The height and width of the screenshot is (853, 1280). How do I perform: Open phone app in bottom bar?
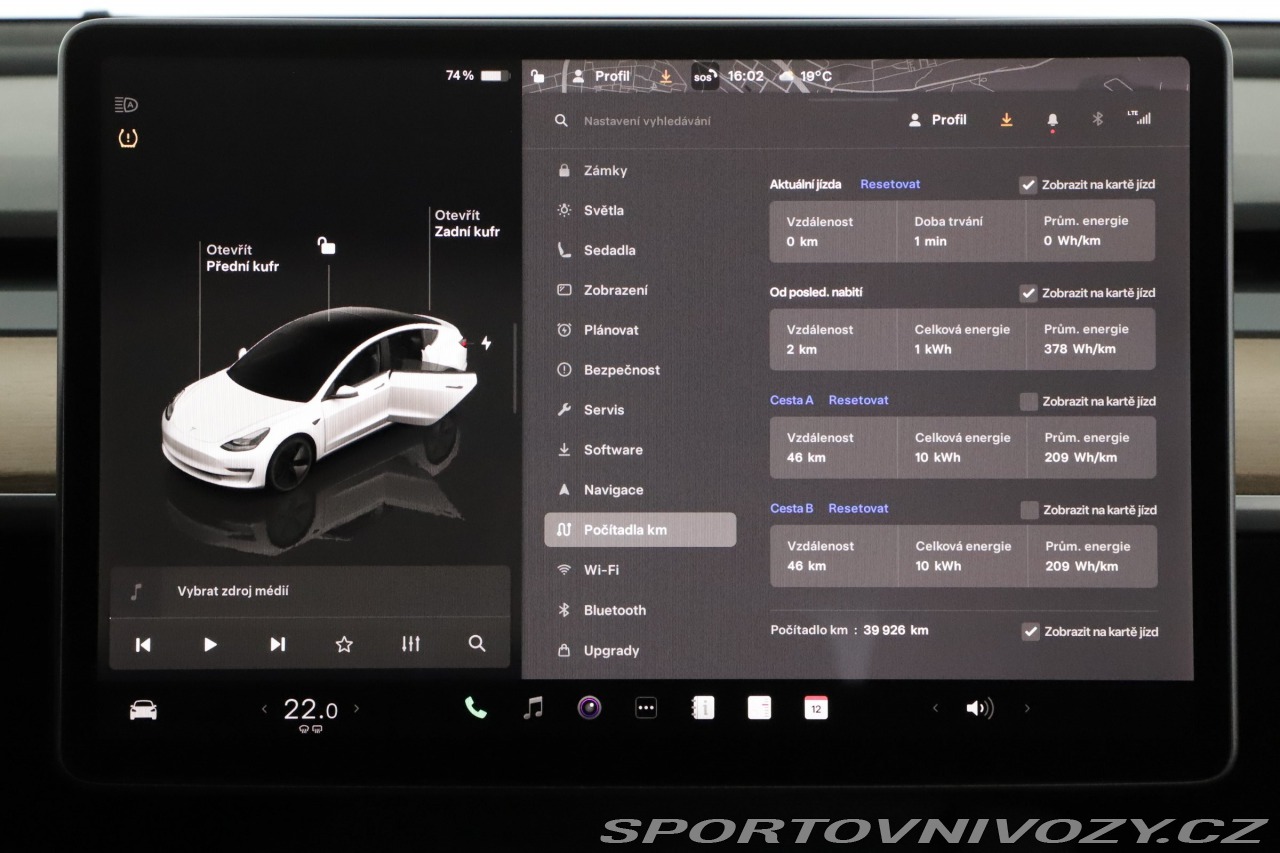(476, 708)
